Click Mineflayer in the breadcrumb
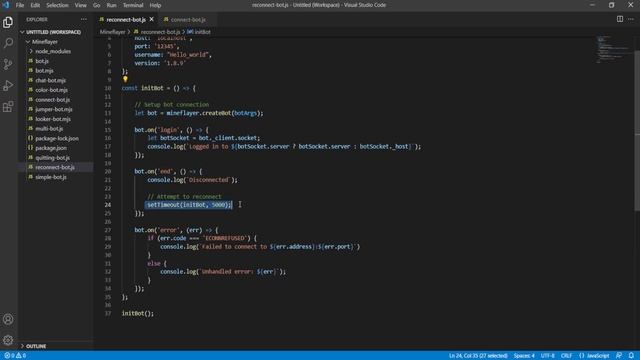The width and height of the screenshot is (640, 360). point(113,32)
